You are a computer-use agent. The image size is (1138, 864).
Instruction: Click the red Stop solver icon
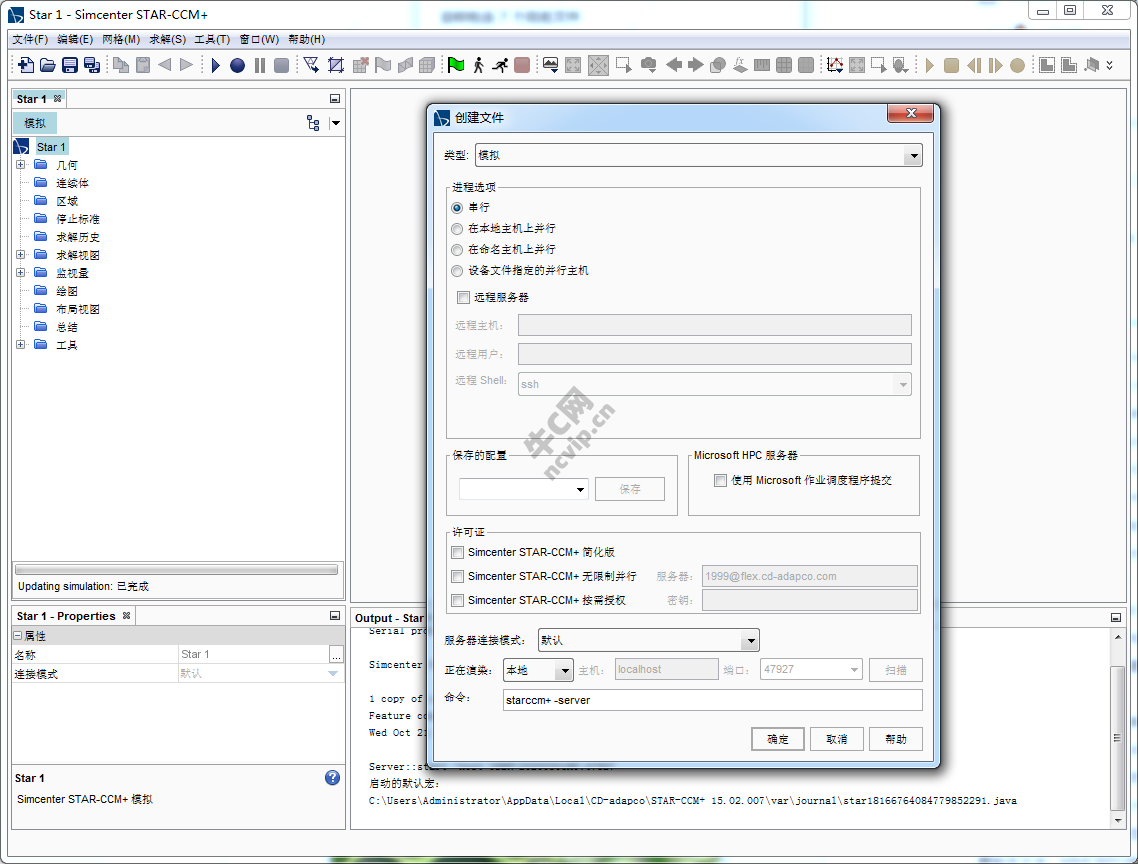click(522, 65)
